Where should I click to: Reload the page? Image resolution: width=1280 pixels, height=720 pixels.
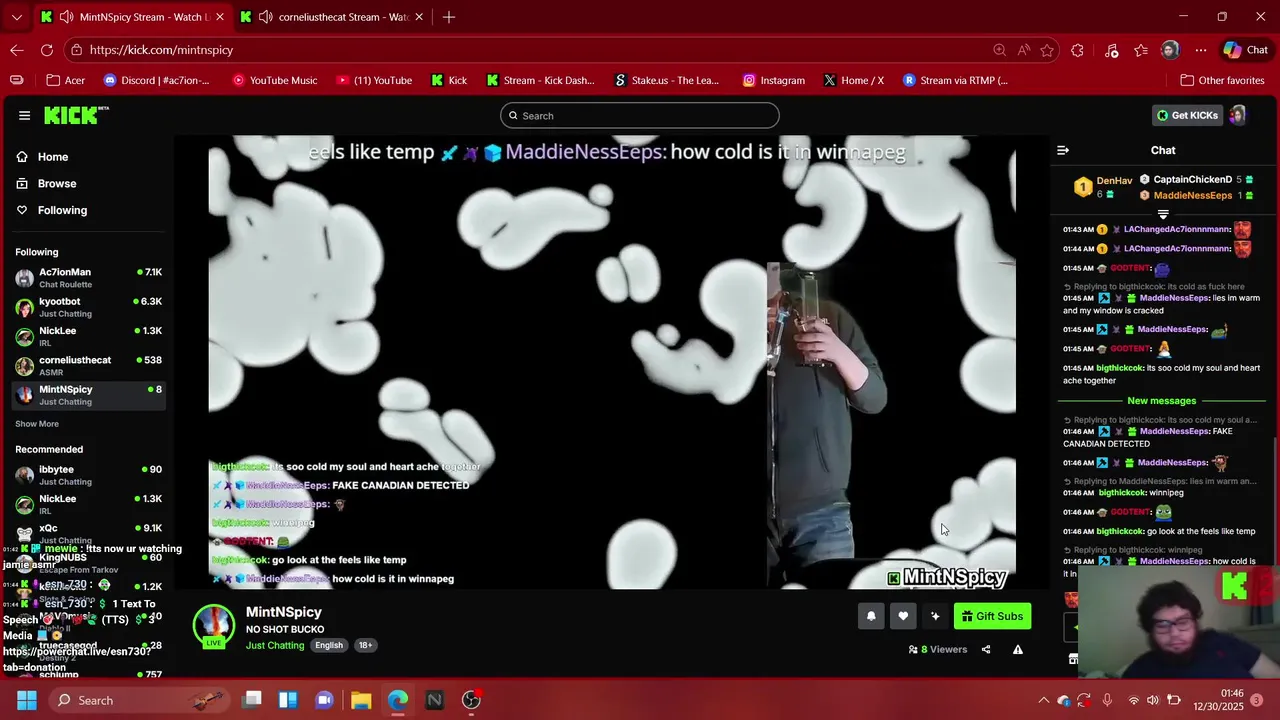47,50
